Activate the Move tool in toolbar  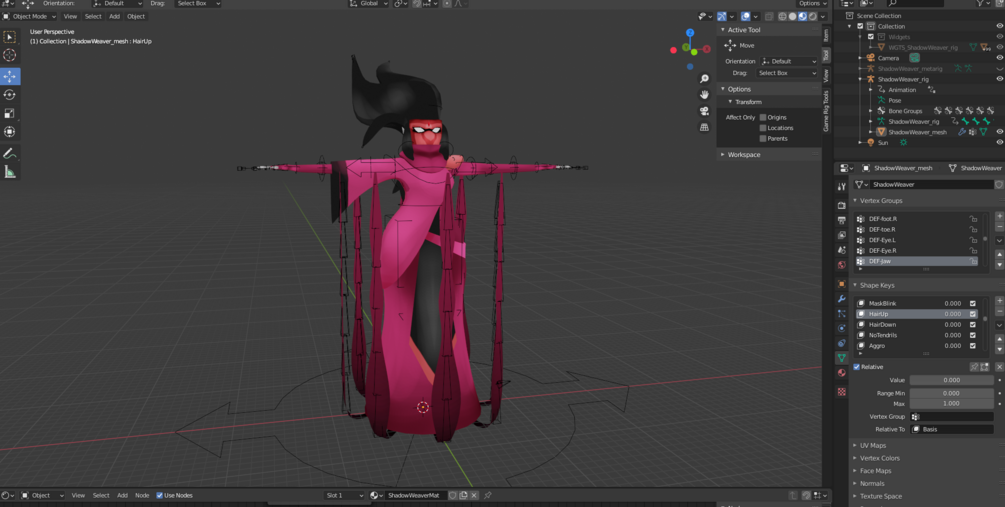[10, 76]
